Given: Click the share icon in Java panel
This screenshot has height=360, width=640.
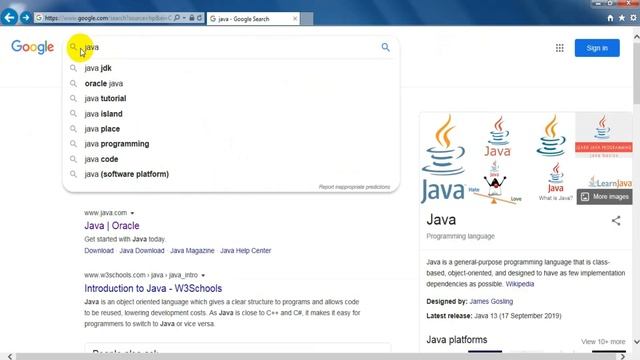Looking at the screenshot, I should tap(616, 221).
